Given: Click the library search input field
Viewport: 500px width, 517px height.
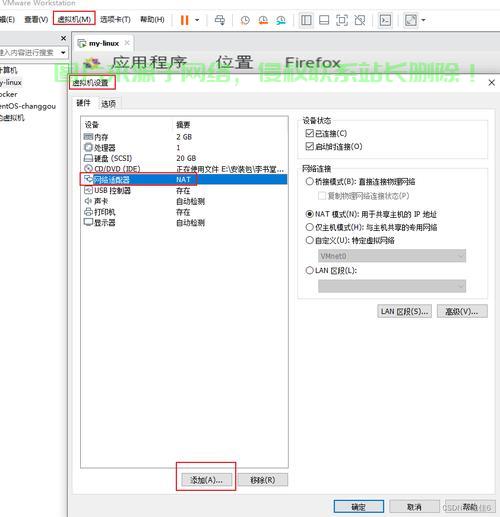Looking at the screenshot, I should (x=28, y=53).
